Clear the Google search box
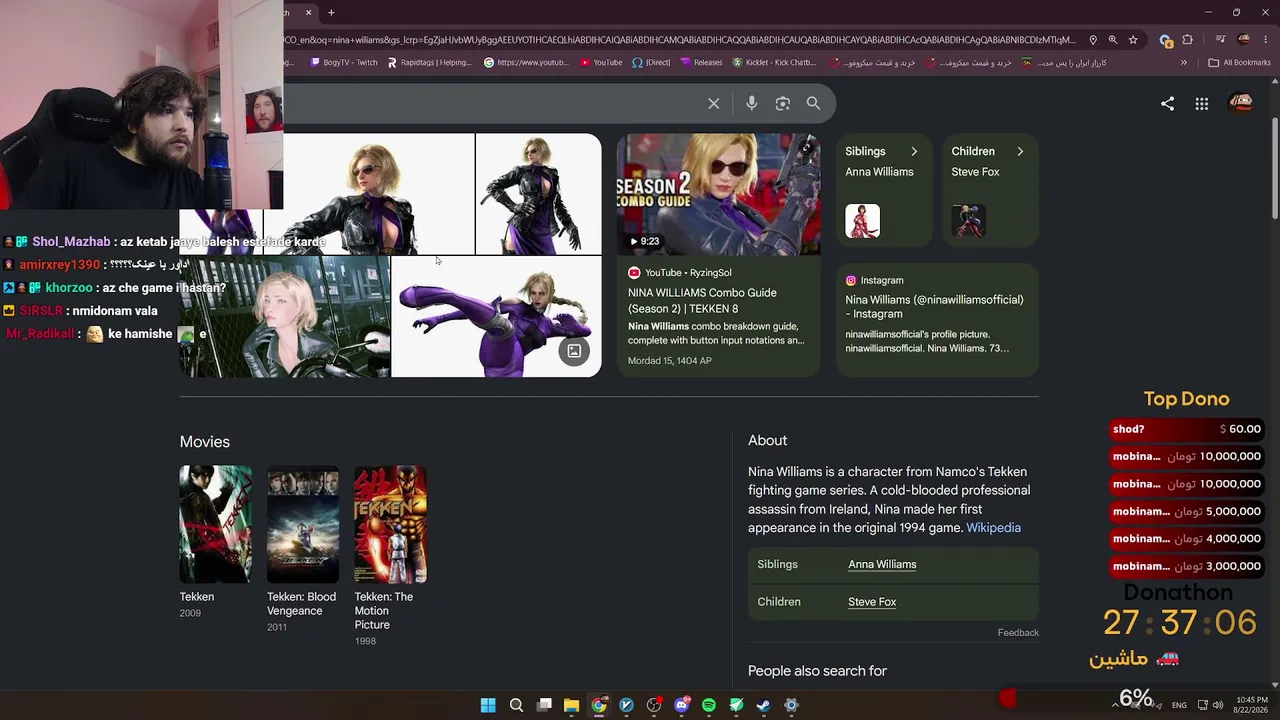 point(713,103)
